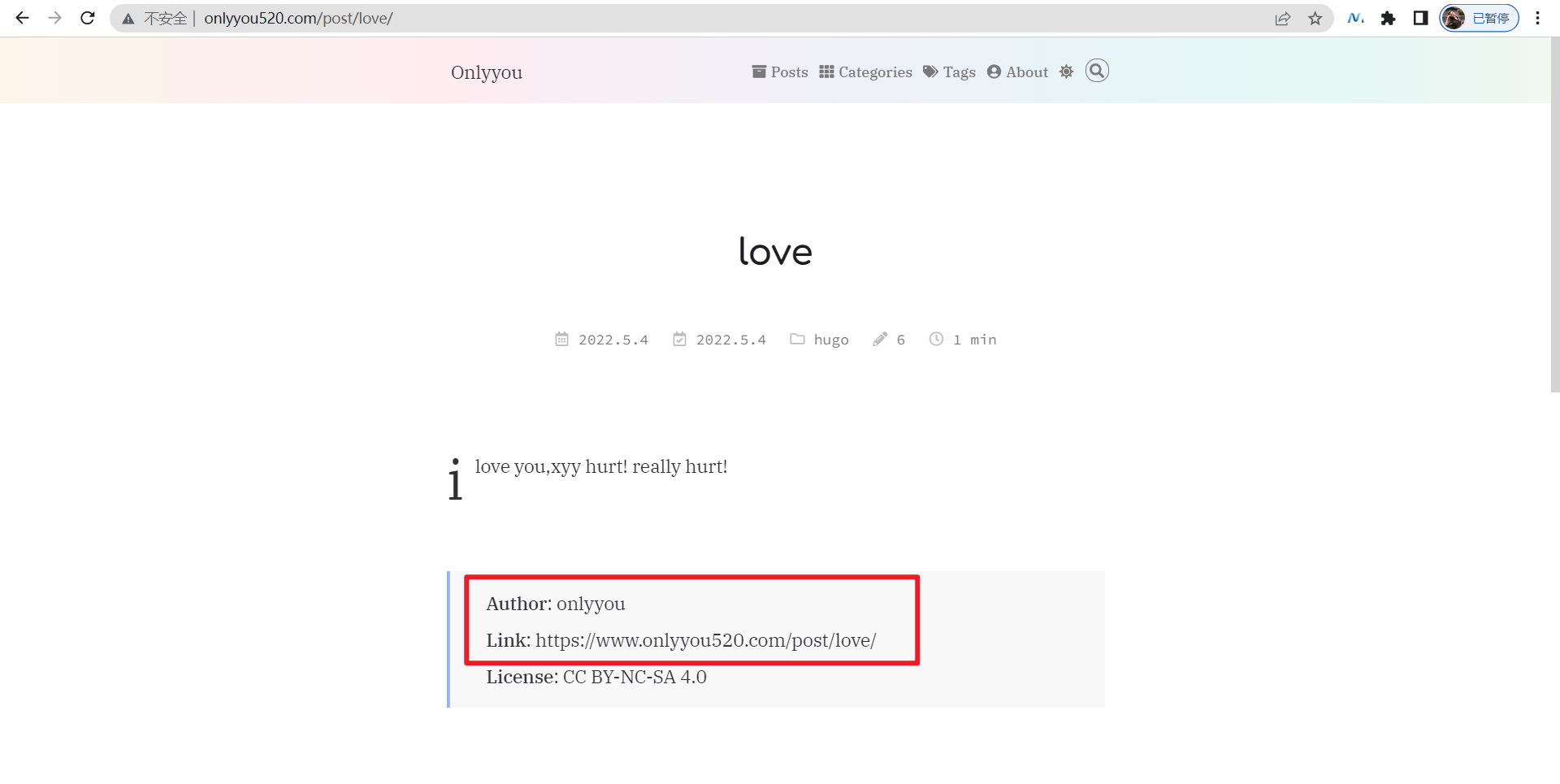Go to the Categories page
The image size is (1560, 784).
[865, 72]
